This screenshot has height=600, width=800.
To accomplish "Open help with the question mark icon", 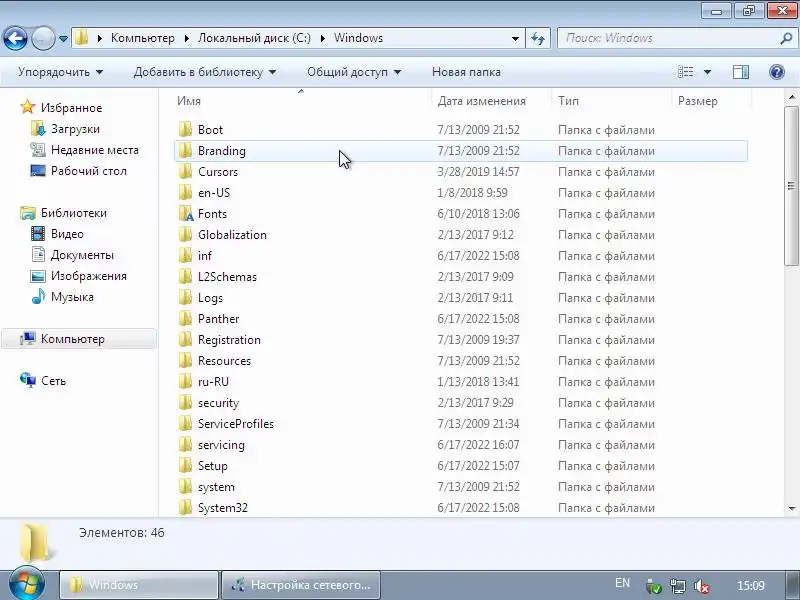I will pyautogui.click(x=777, y=72).
